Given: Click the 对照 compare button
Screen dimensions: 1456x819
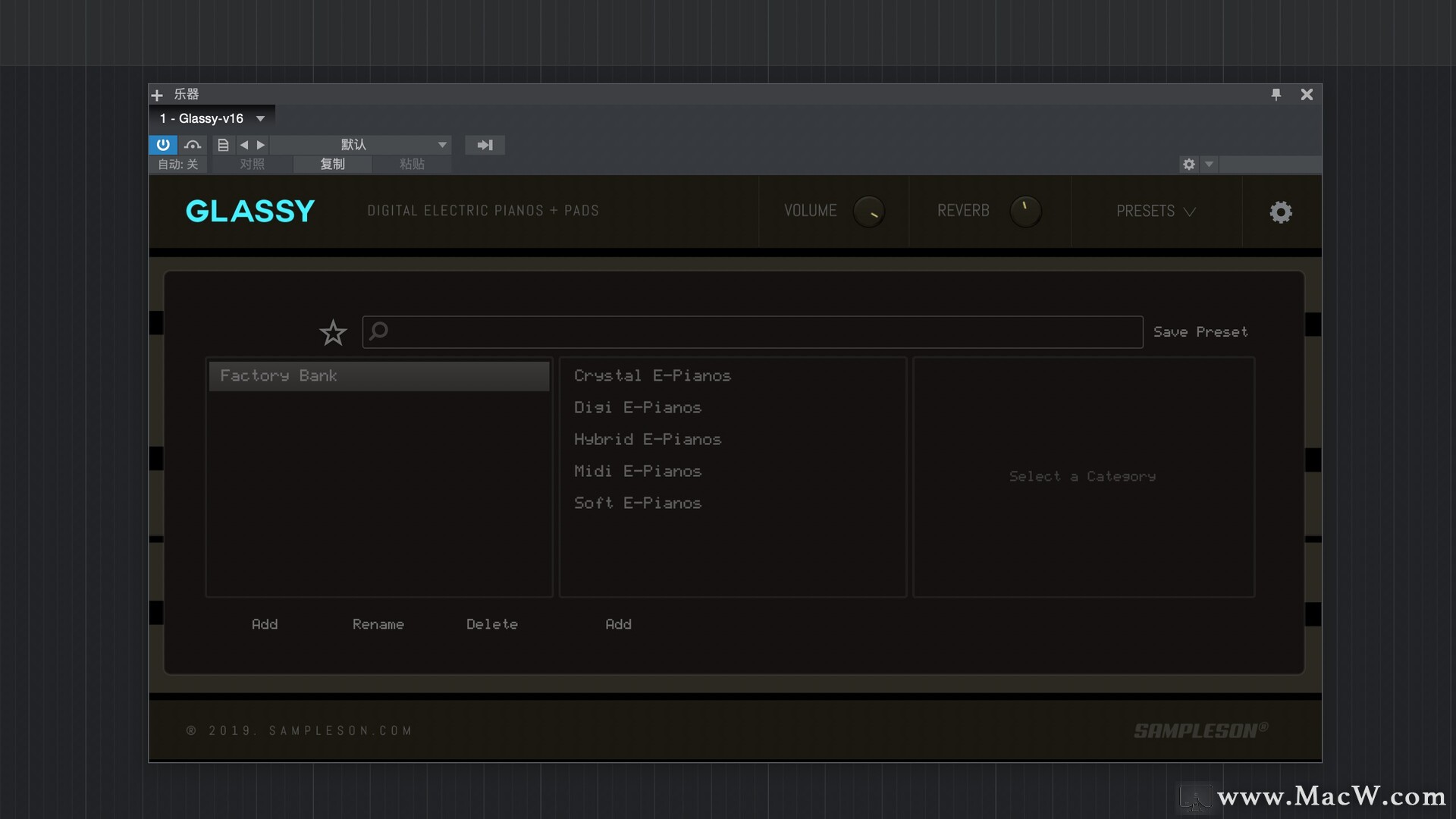Looking at the screenshot, I should click(x=253, y=164).
